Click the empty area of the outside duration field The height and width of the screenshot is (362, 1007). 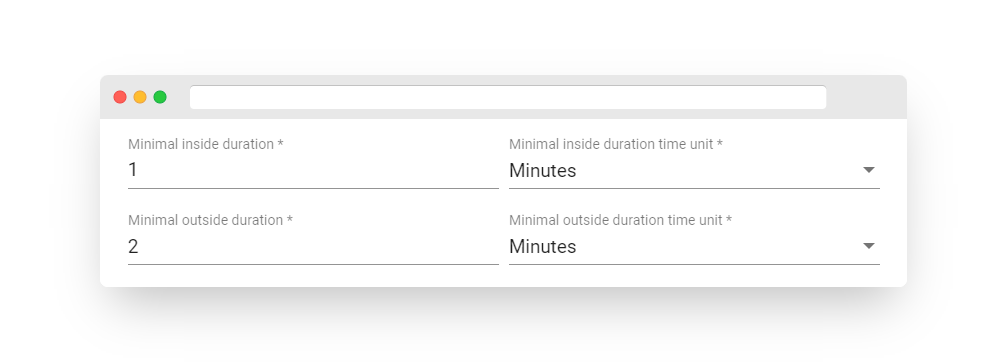321,246
